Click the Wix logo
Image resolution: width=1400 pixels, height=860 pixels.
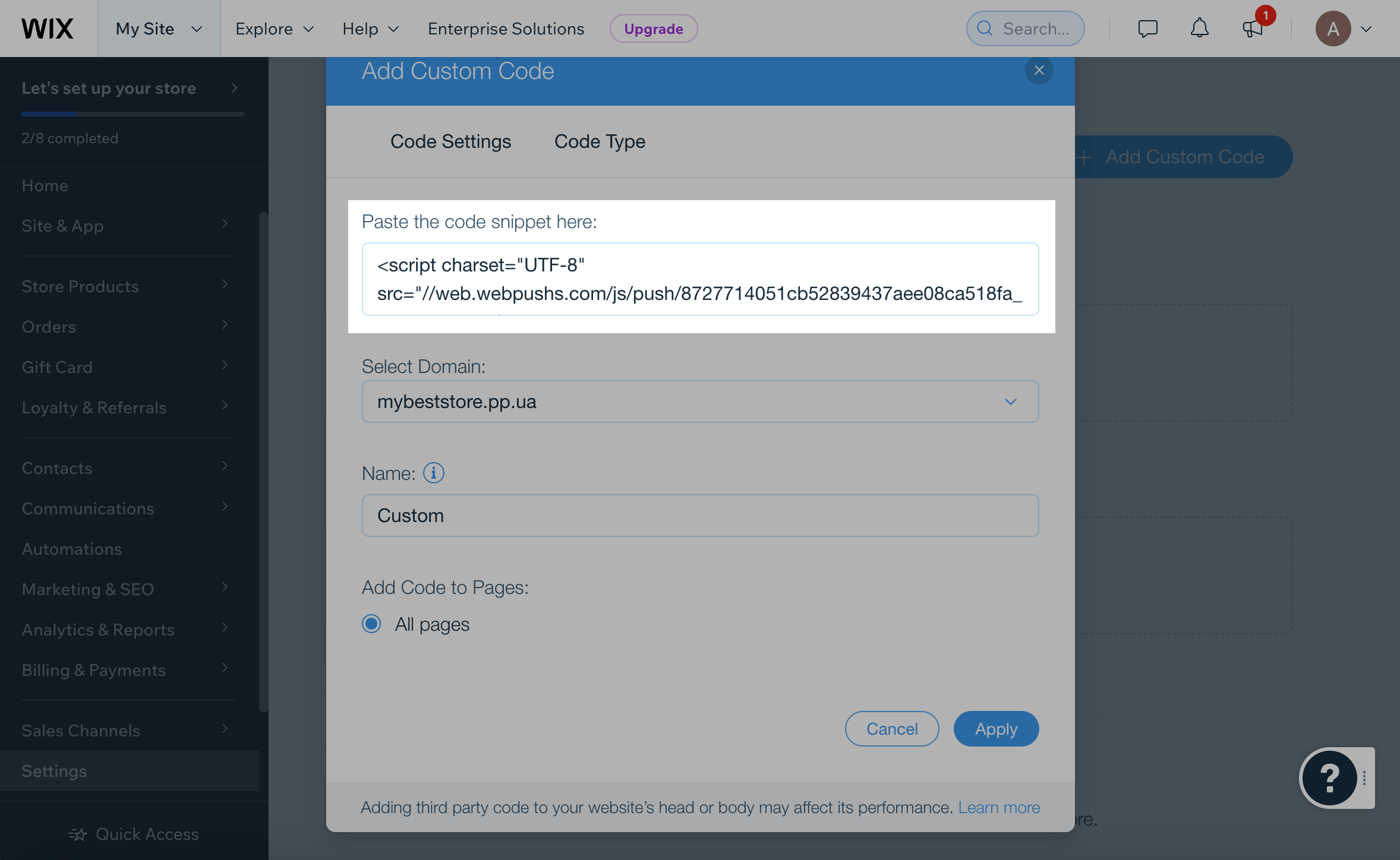[48, 29]
